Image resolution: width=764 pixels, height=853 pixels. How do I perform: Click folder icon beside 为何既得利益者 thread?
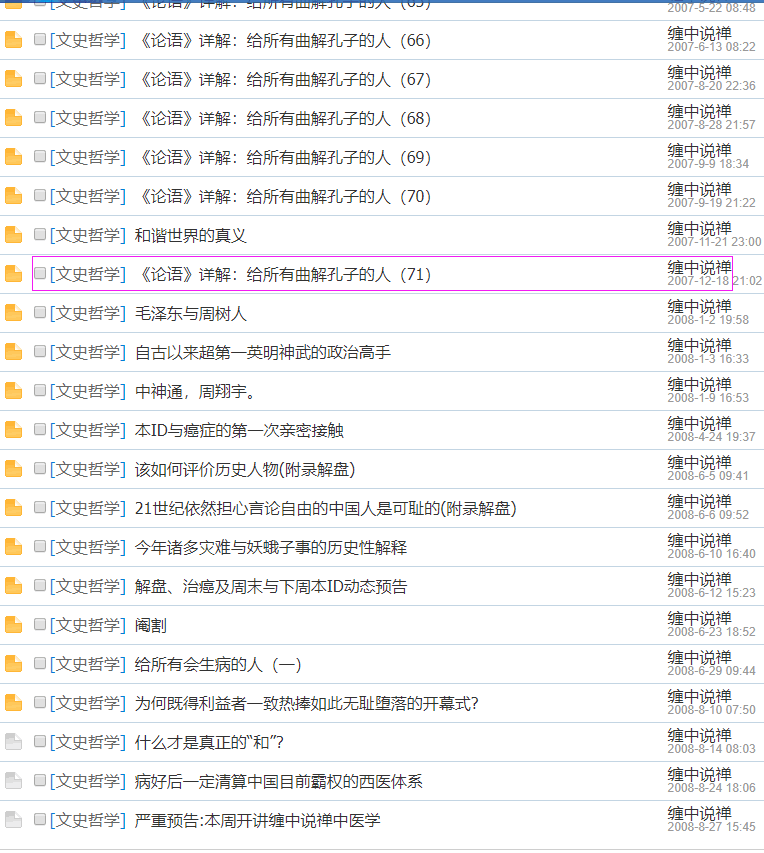tap(14, 703)
